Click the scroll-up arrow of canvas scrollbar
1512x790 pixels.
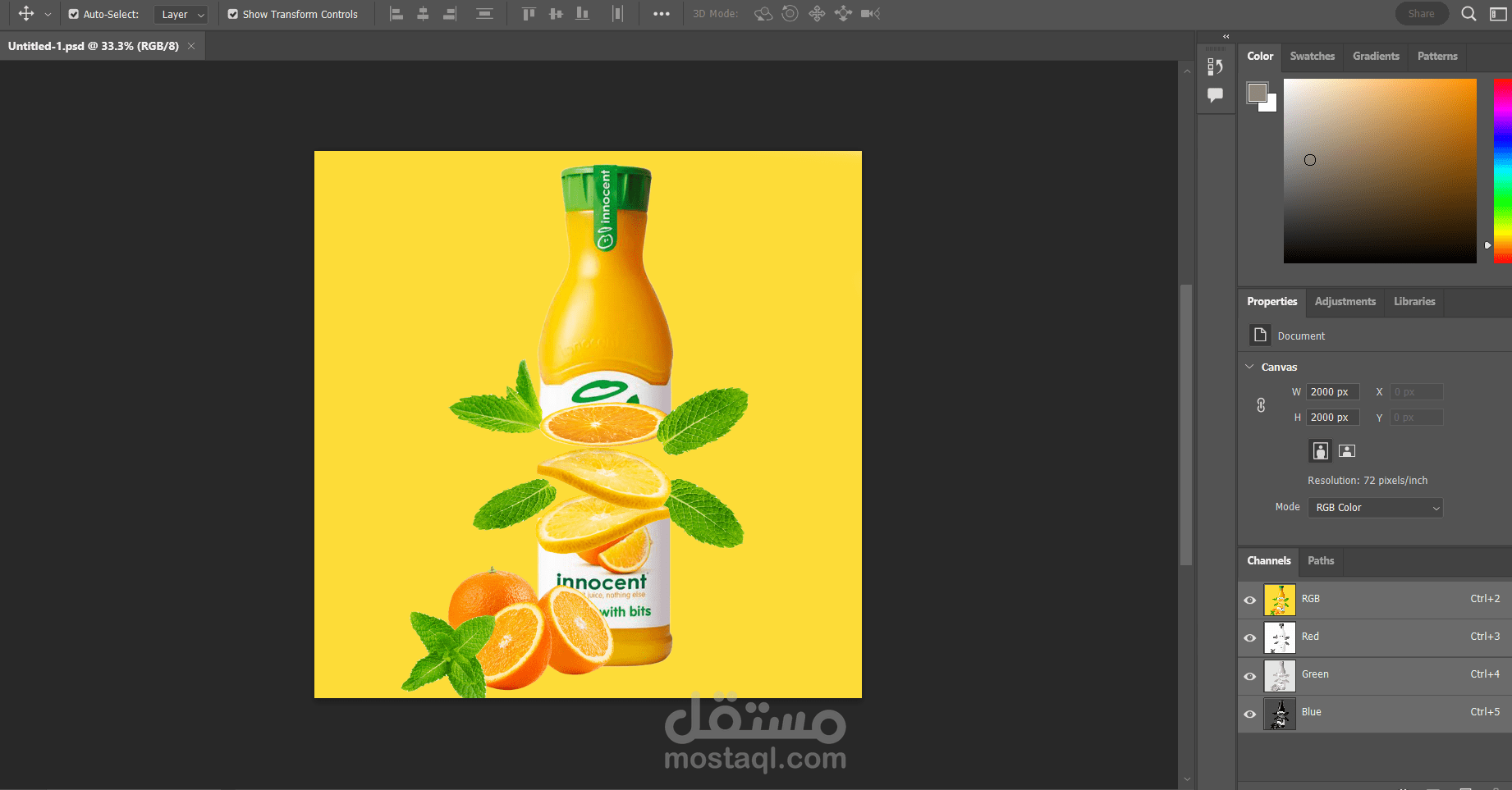(1187, 71)
